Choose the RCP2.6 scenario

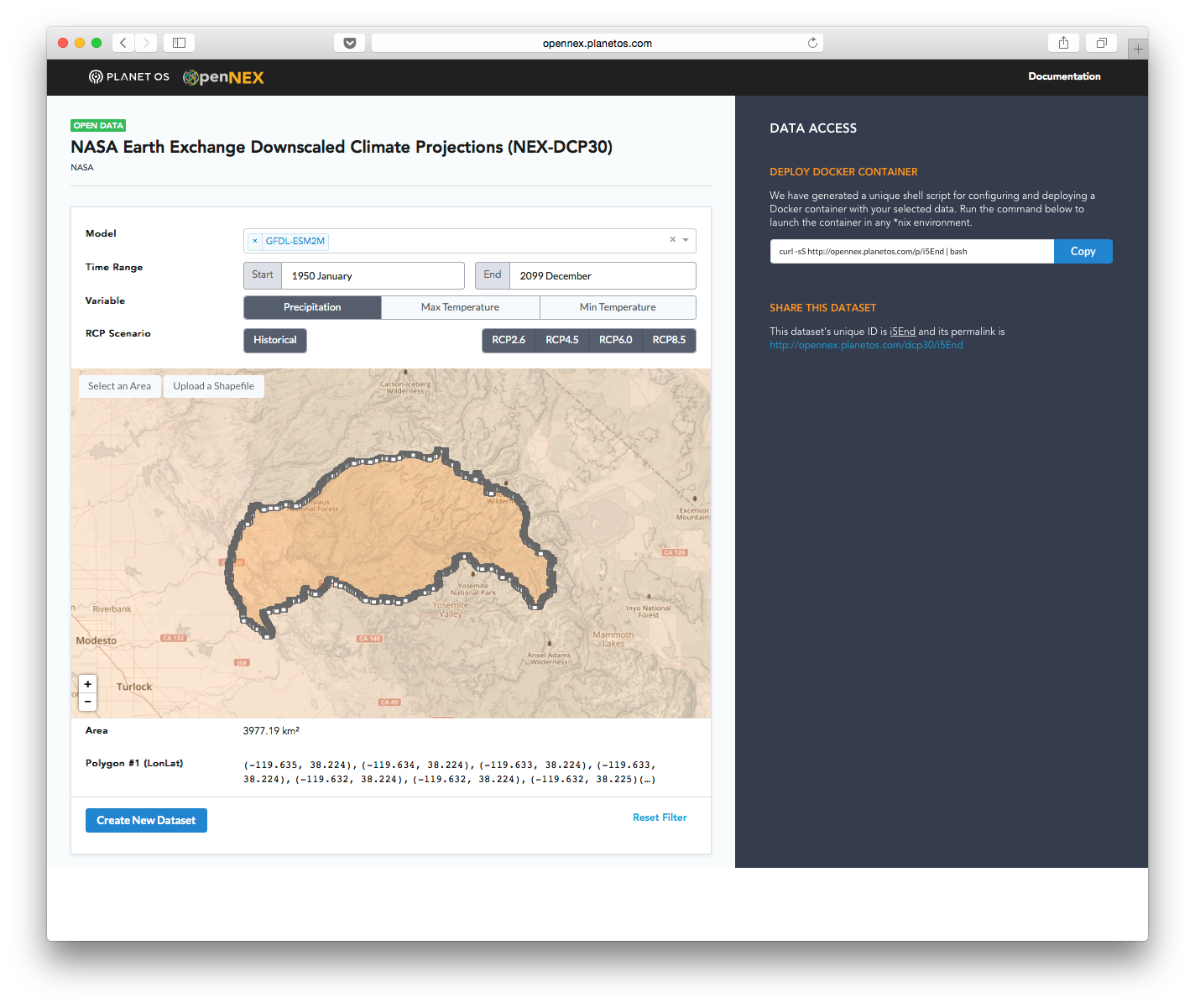click(x=509, y=340)
